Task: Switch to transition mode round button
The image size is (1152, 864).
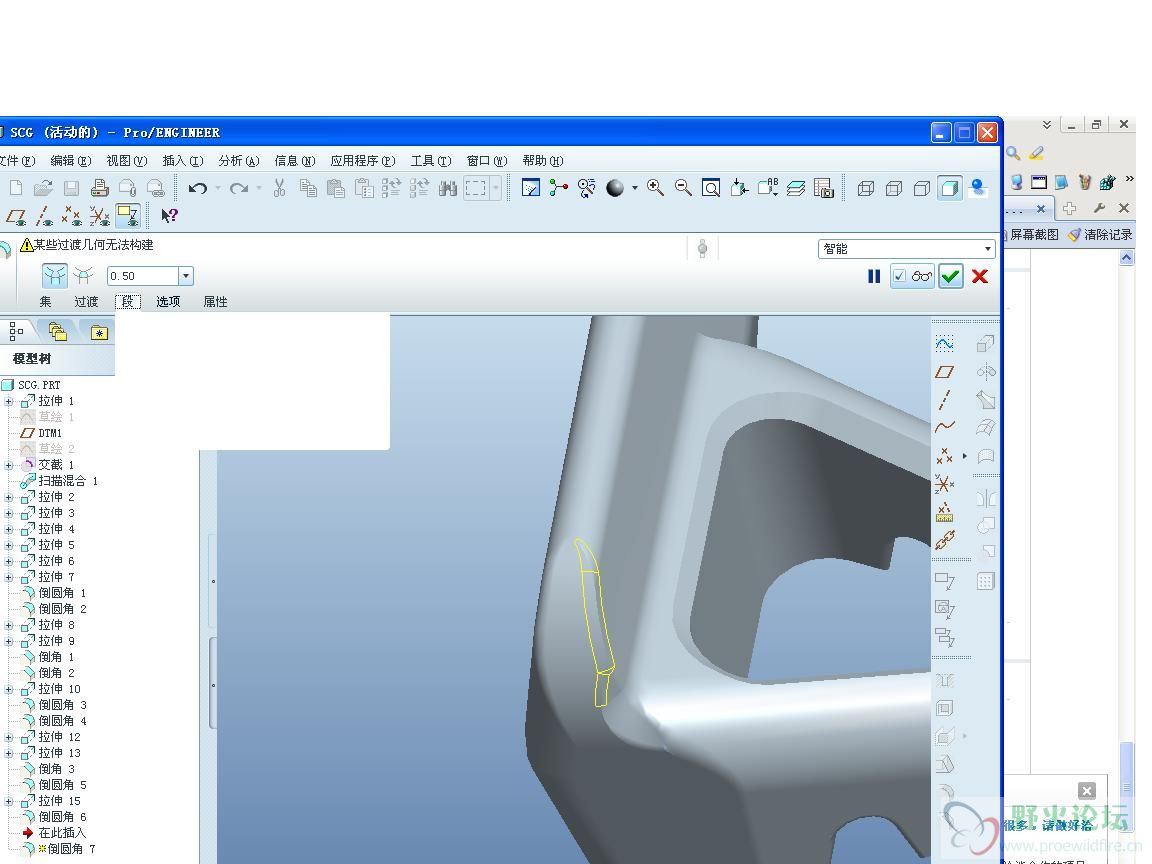Action: click(x=83, y=276)
